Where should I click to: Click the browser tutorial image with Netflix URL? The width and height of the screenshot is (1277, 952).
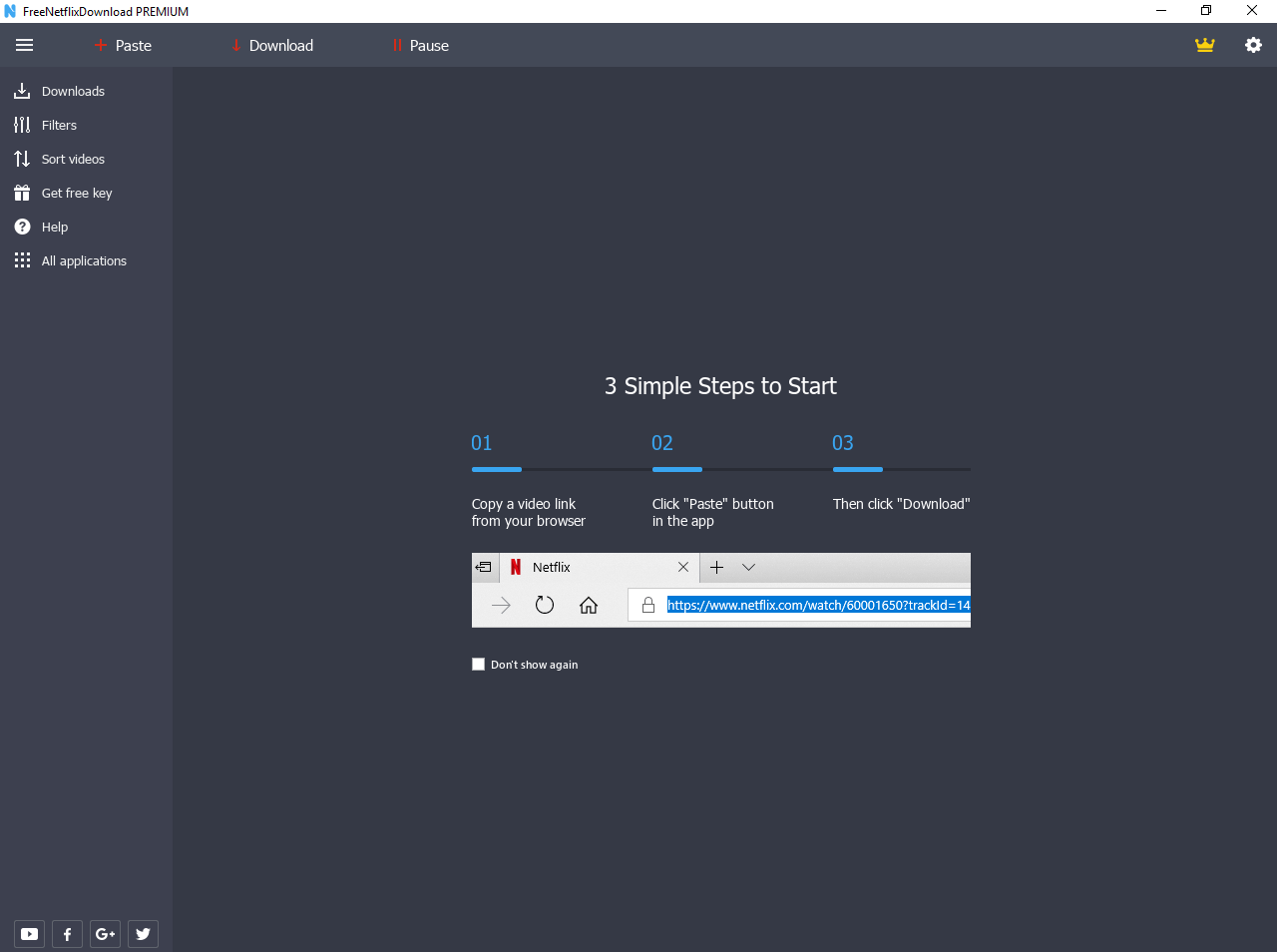coord(720,590)
